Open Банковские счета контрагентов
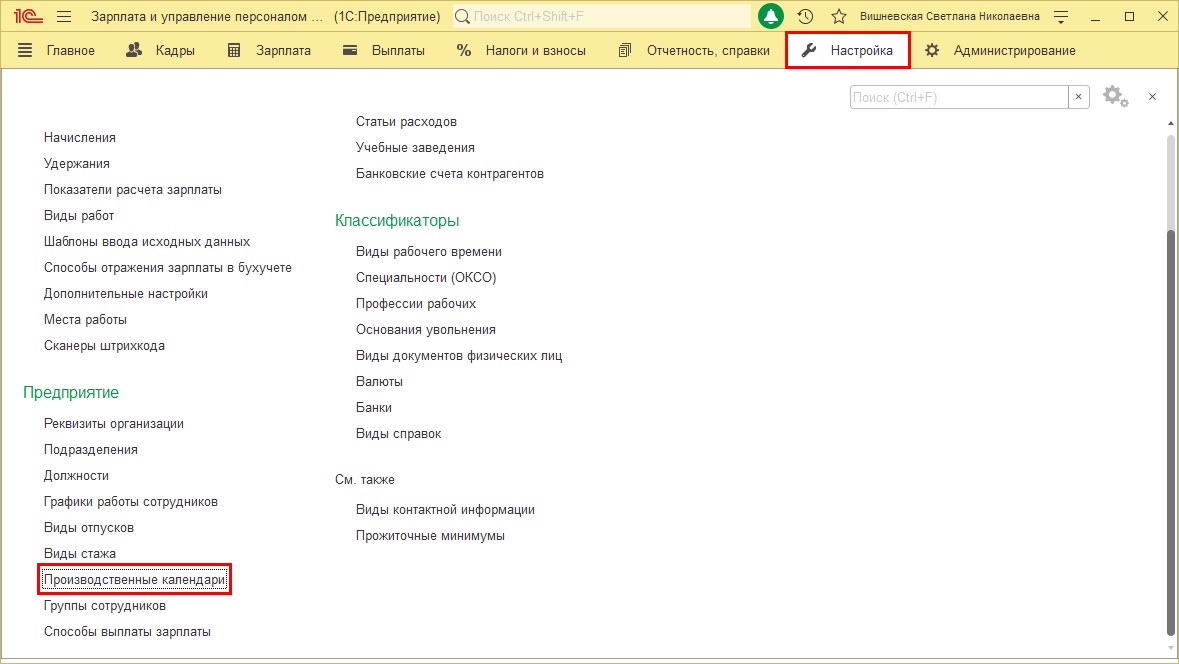This screenshot has height=664, width=1179. point(450,174)
